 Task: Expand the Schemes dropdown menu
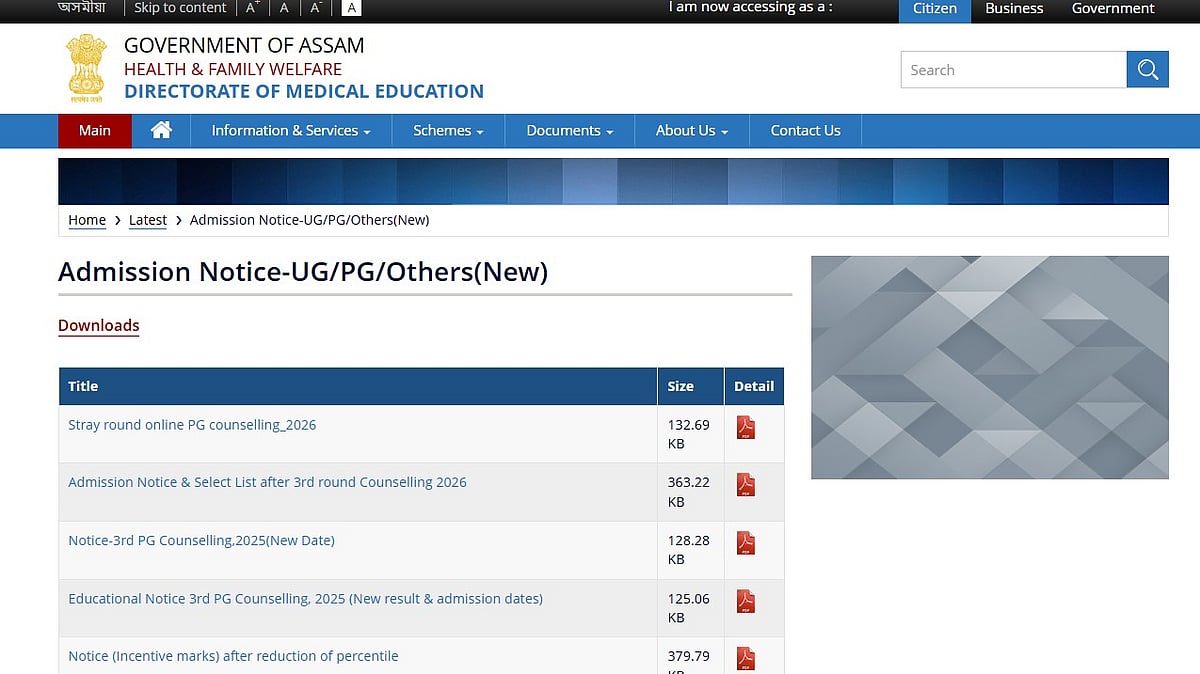(x=447, y=130)
